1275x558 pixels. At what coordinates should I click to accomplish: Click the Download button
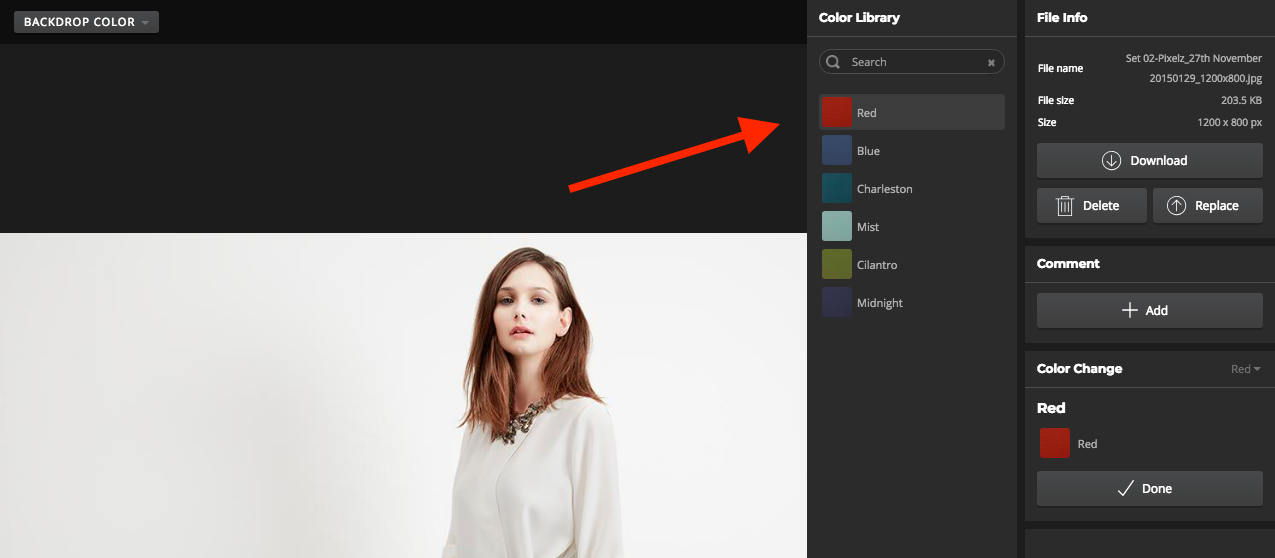coord(1149,161)
